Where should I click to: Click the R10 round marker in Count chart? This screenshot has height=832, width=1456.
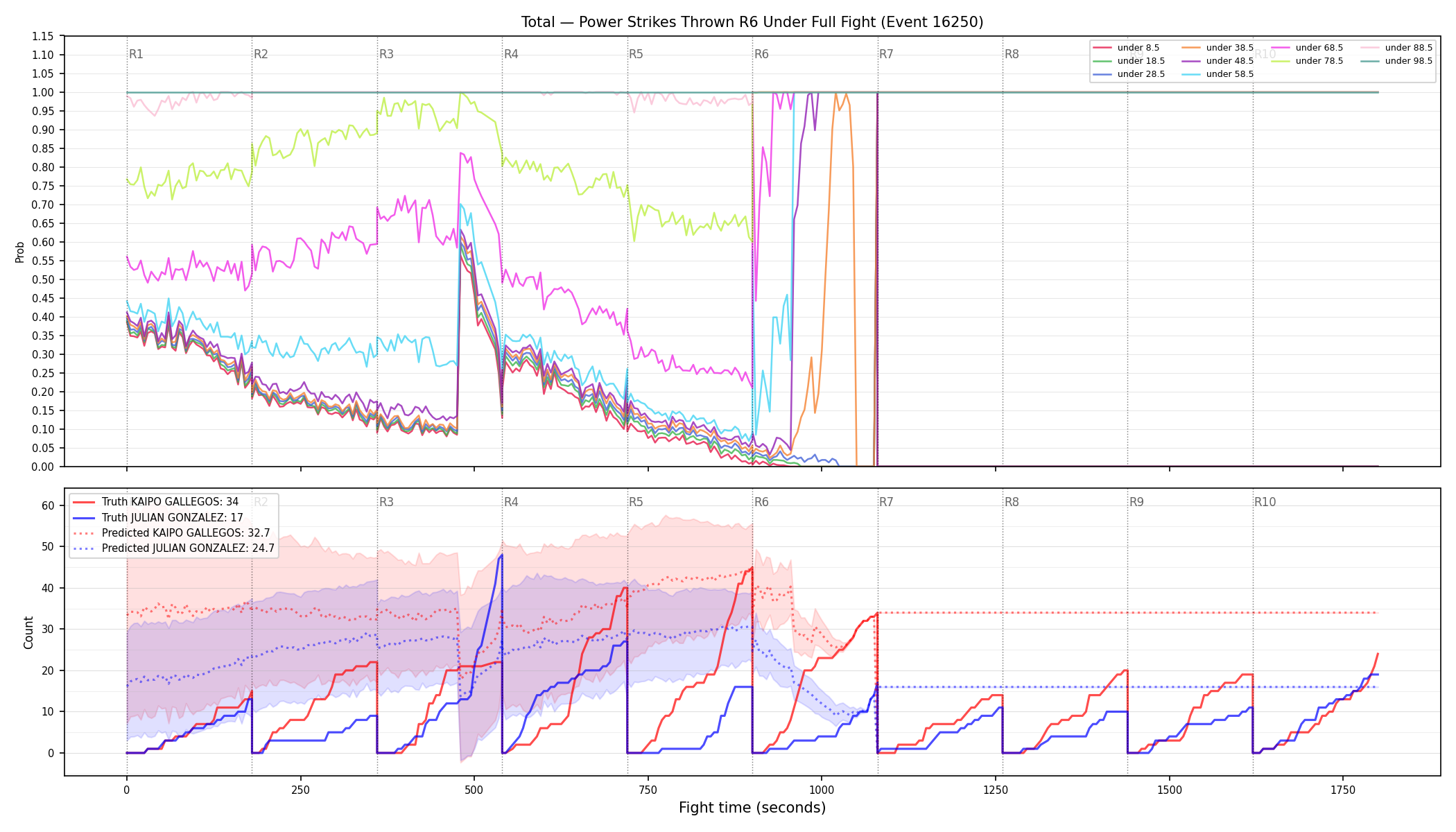[1265, 502]
